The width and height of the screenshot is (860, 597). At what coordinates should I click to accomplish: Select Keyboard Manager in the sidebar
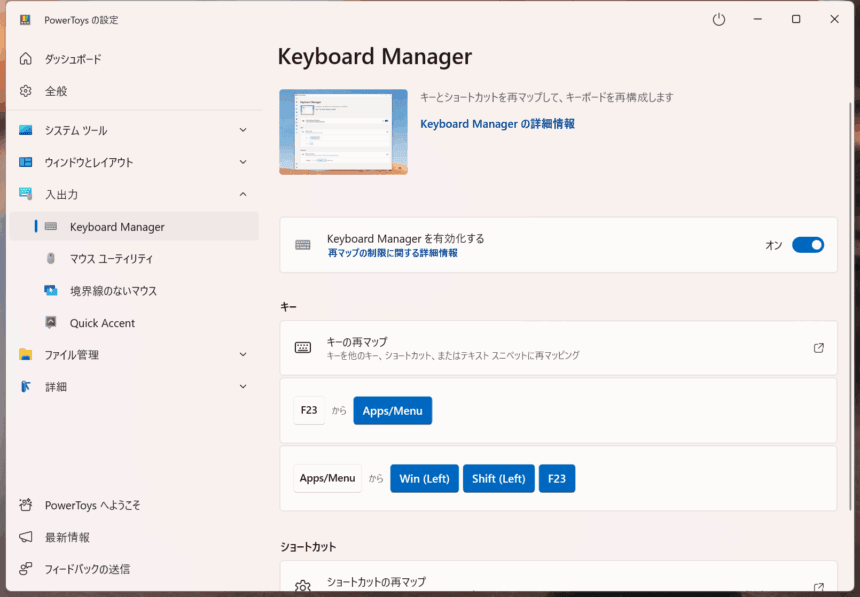click(134, 227)
